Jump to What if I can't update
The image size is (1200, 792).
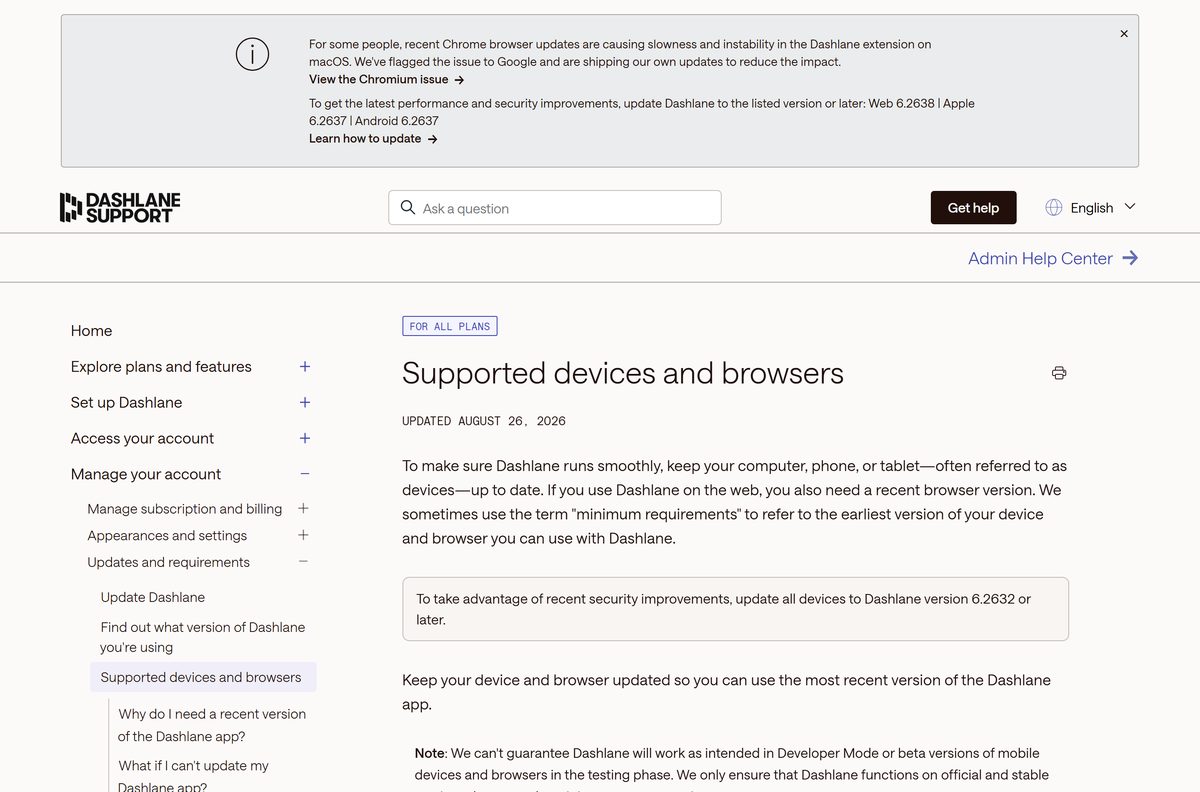(193, 776)
